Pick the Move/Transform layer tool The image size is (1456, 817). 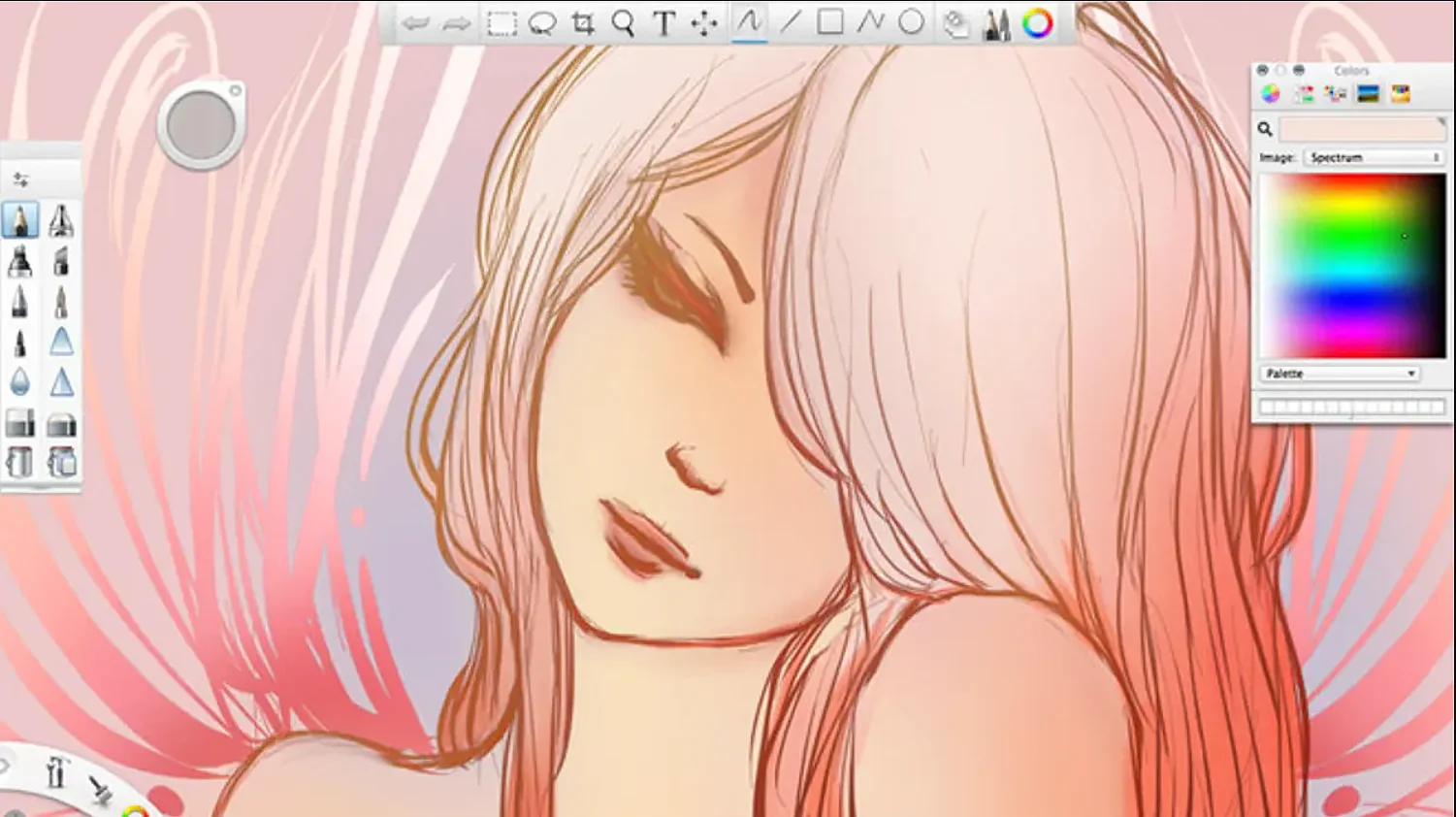(x=704, y=23)
